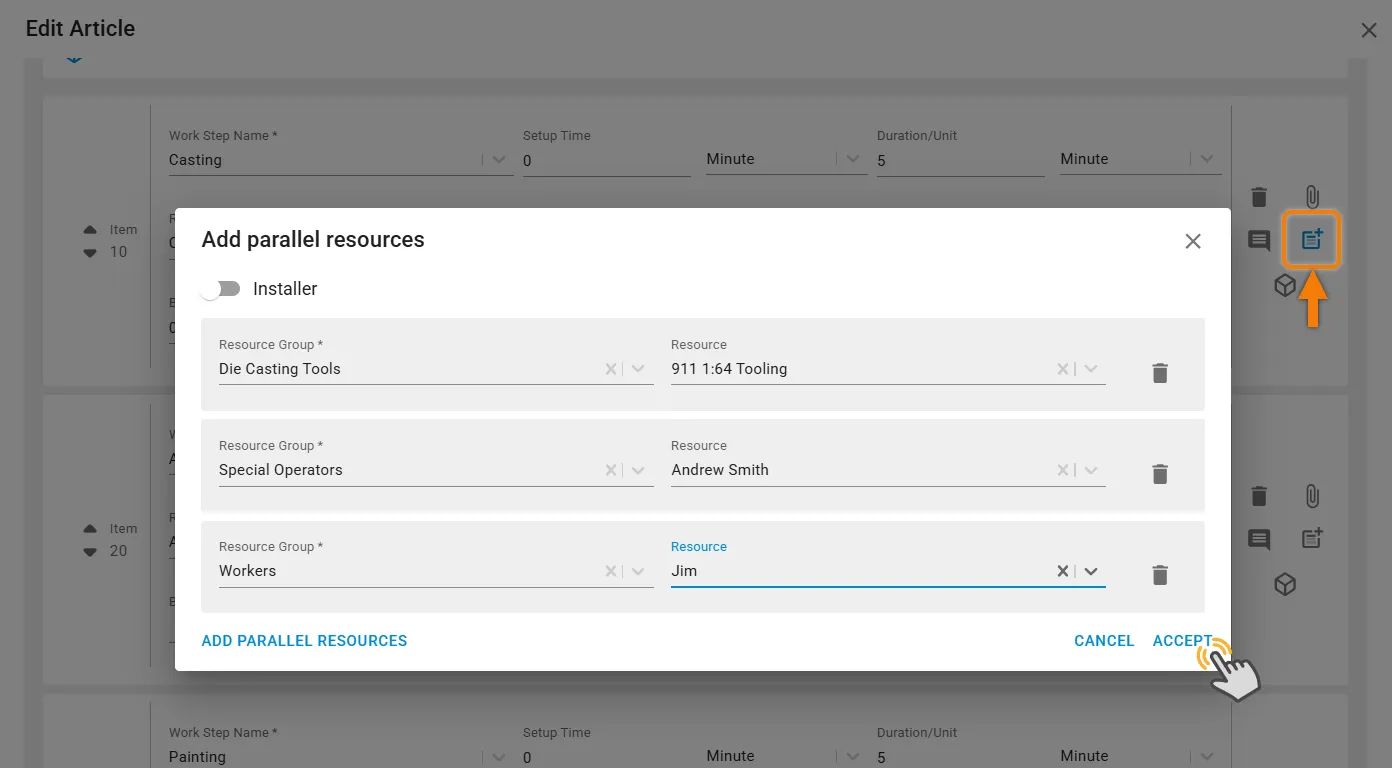Expand the 911 1:64 Tooling resource dropdown

(x=1091, y=369)
